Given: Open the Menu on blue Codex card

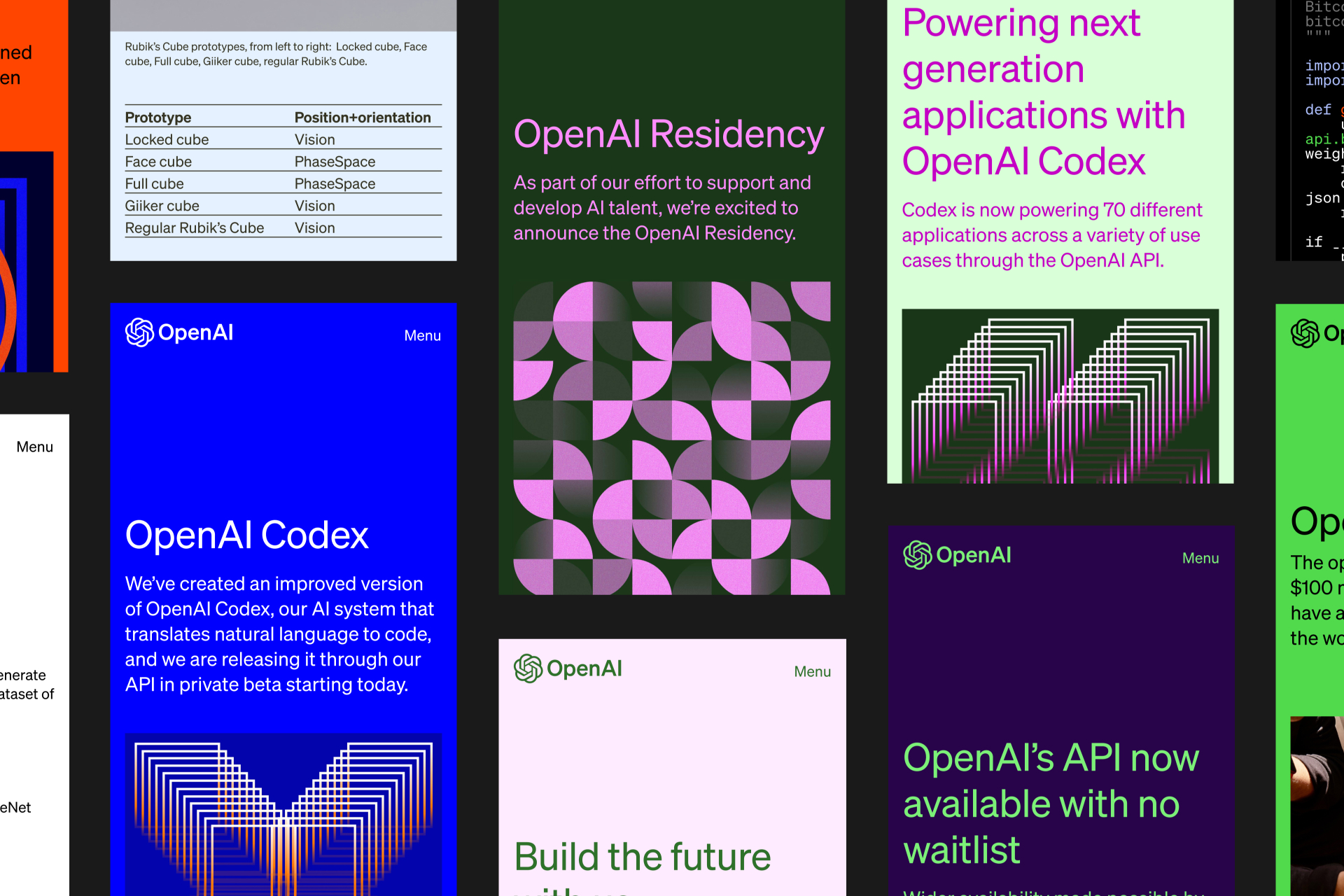Looking at the screenshot, I should pos(422,335).
